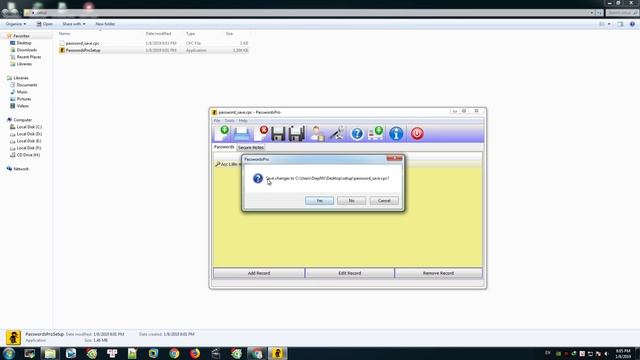Image resolution: width=640 pixels, height=360 pixels.
Task: Open Firefox from the taskbar
Action: point(195,353)
